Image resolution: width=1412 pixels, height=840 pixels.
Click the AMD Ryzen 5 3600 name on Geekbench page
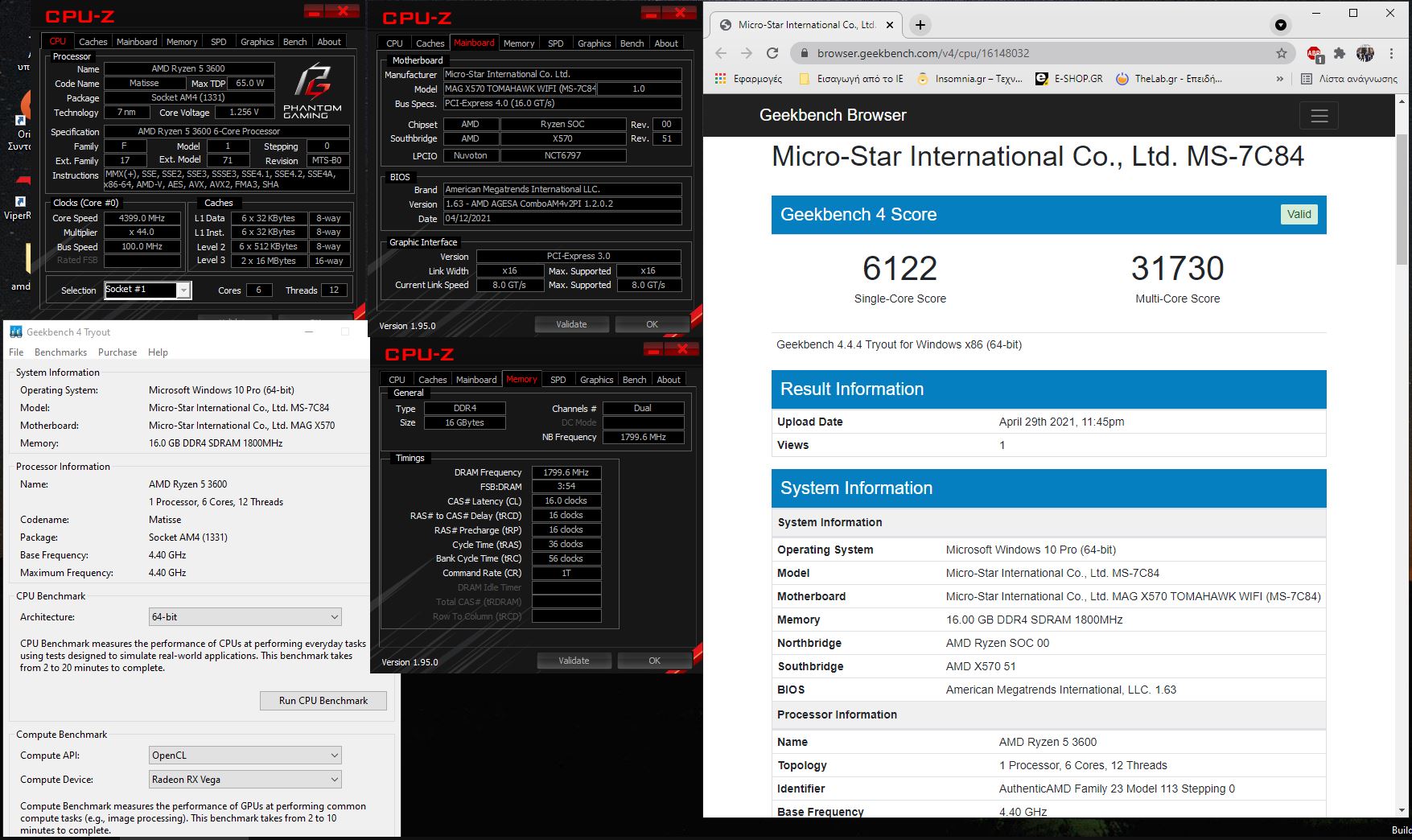1048,742
